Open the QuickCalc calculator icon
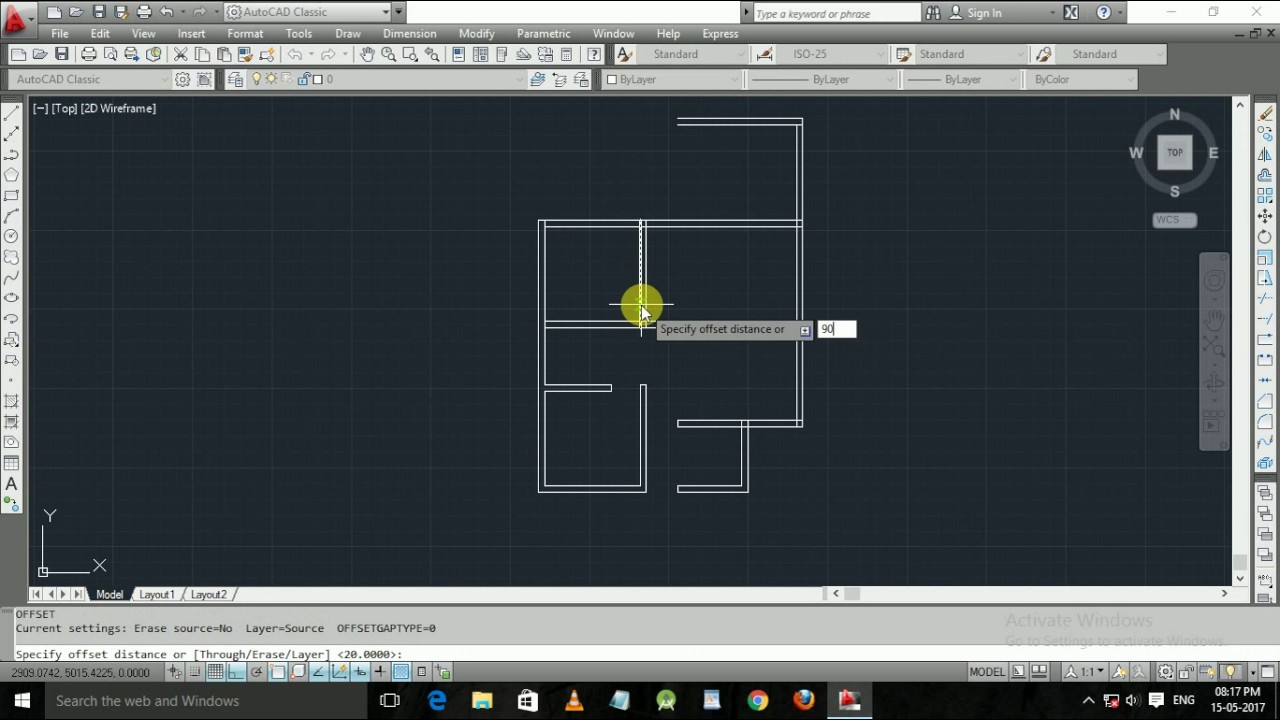This screenshot has width=1280, height=720. (x=567, y=54)
